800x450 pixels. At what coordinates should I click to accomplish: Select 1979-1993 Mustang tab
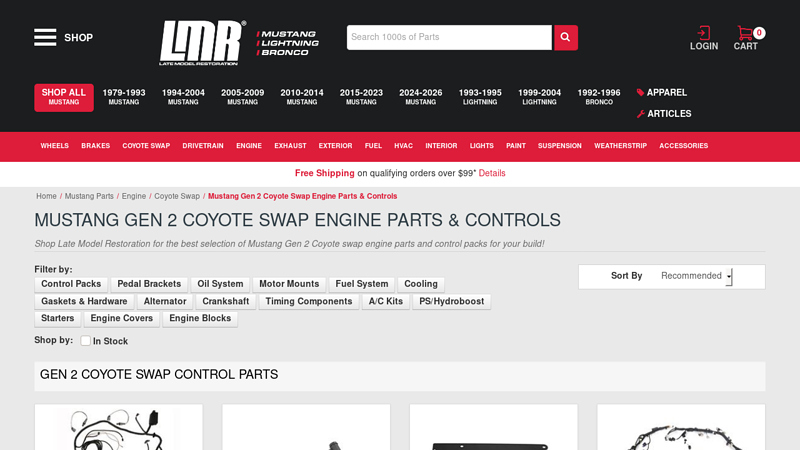click(x=123, y=97)
